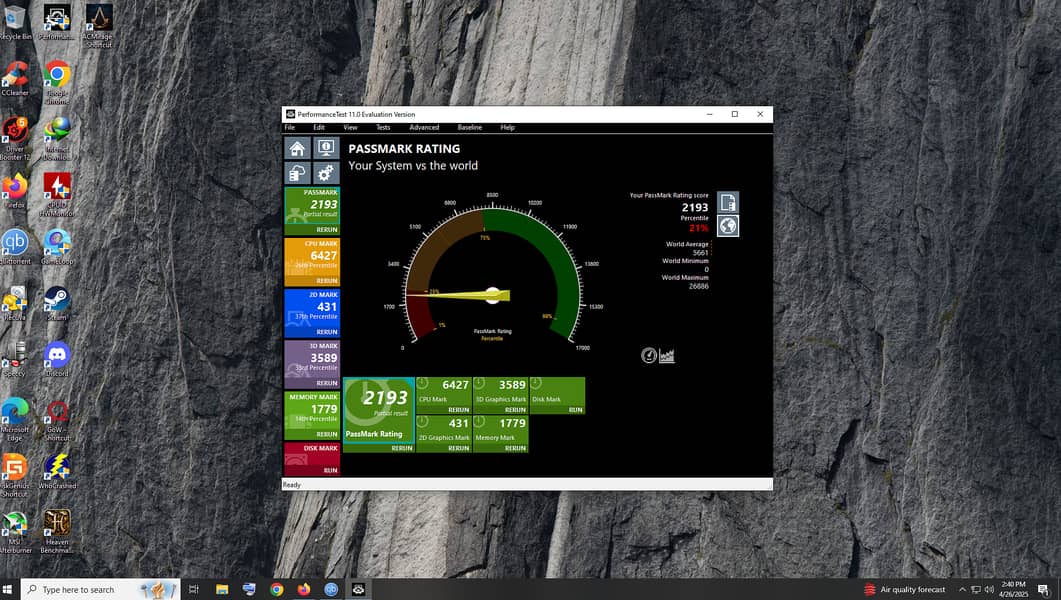This screenshot has height=600, width=1061.
Task: Show hidden system tray icons chevron
Action: [x=962, y=589]
